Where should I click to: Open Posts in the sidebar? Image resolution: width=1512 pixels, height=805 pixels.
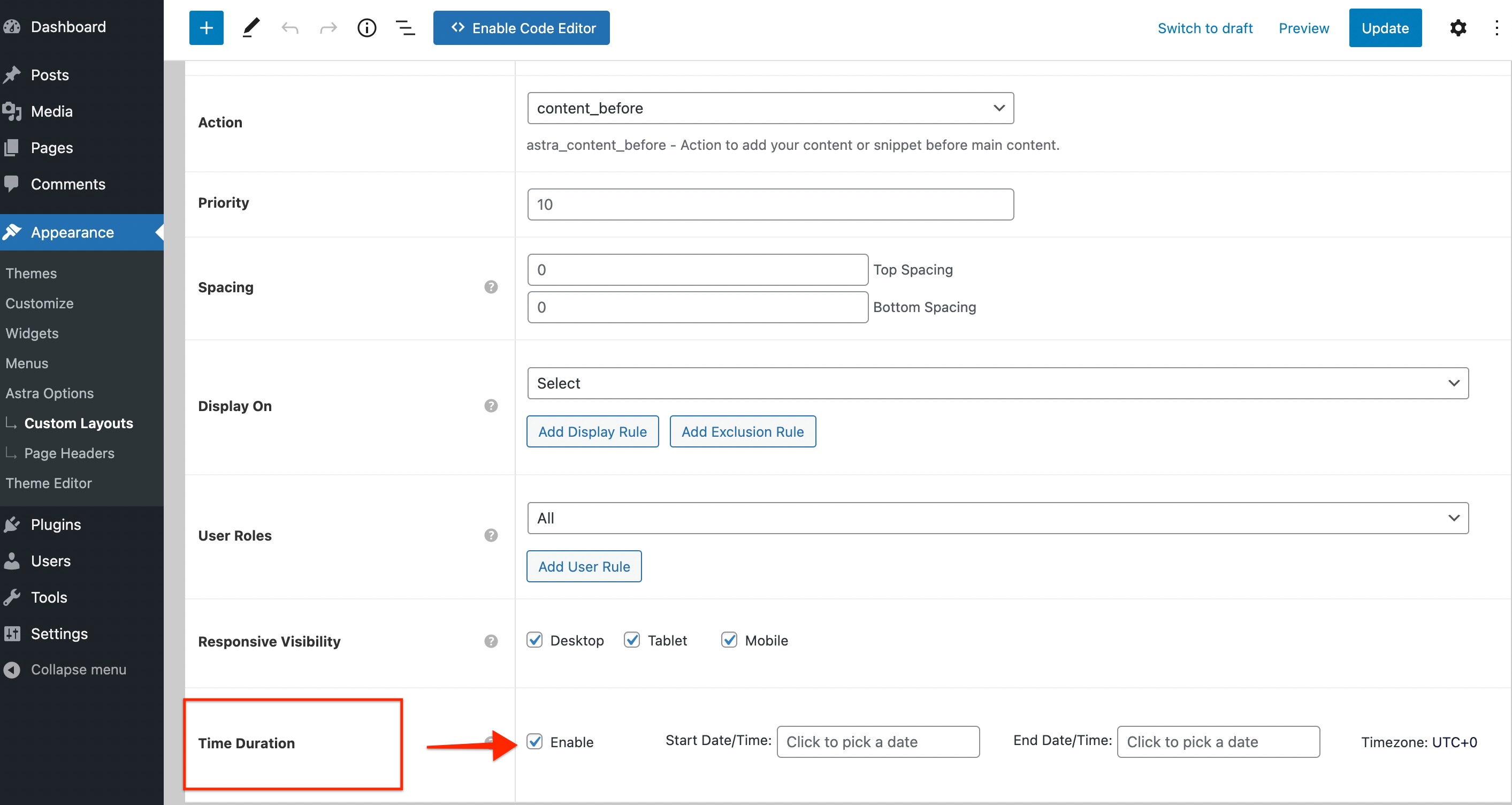(x=50, y=74)
